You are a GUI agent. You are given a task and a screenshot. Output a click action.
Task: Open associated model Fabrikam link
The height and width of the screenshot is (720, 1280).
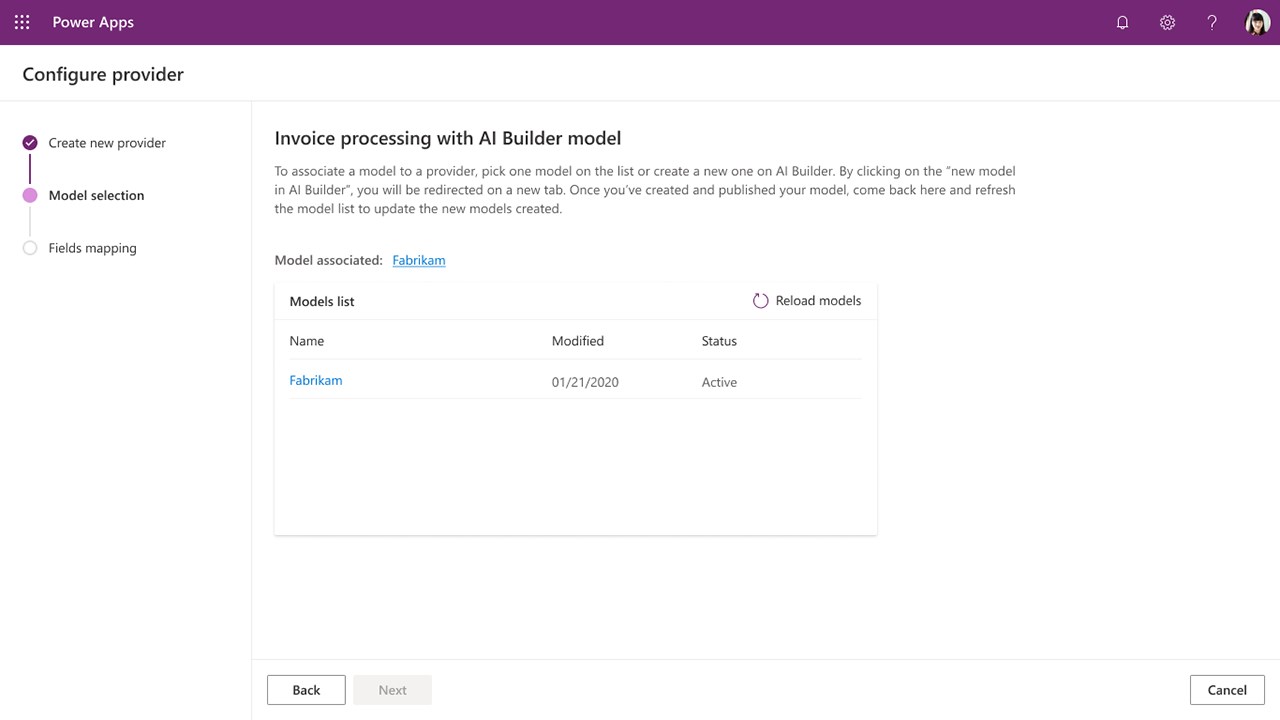click(419, 260)
